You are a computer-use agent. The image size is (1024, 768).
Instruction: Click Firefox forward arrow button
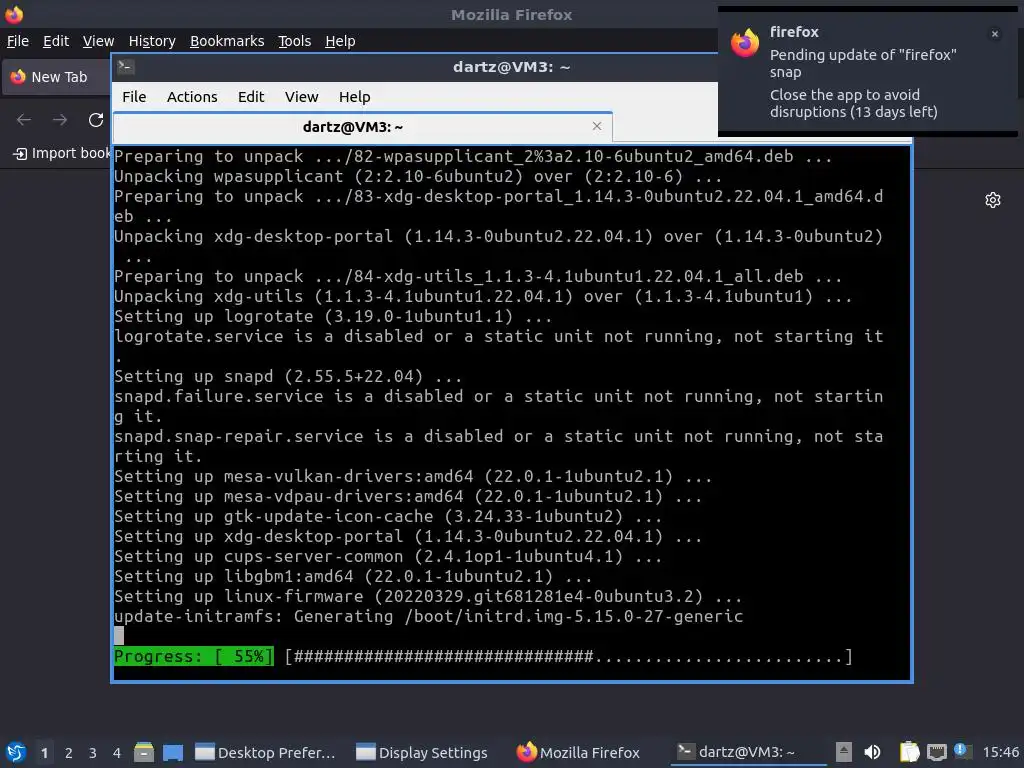click(x=60, y=120)
